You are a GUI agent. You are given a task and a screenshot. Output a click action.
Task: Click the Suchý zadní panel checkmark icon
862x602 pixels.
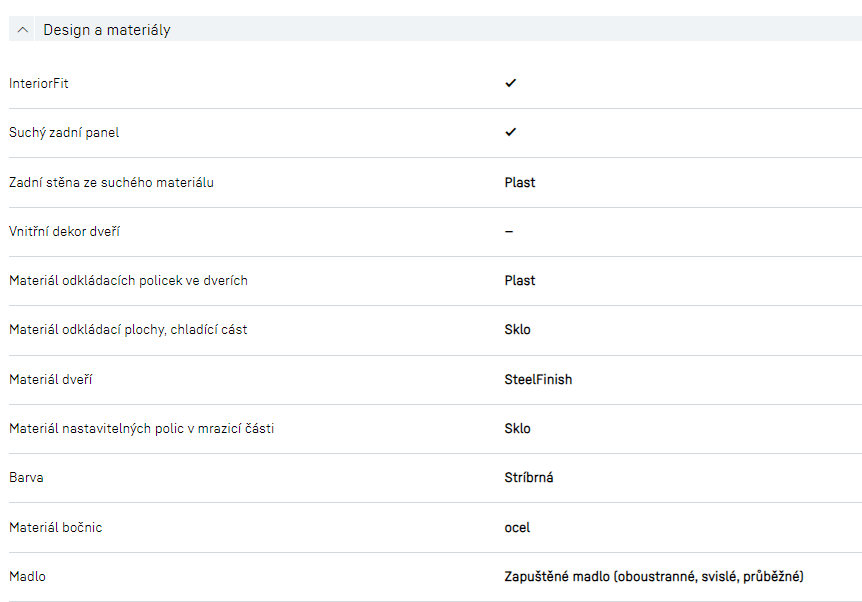pos(510,132)
